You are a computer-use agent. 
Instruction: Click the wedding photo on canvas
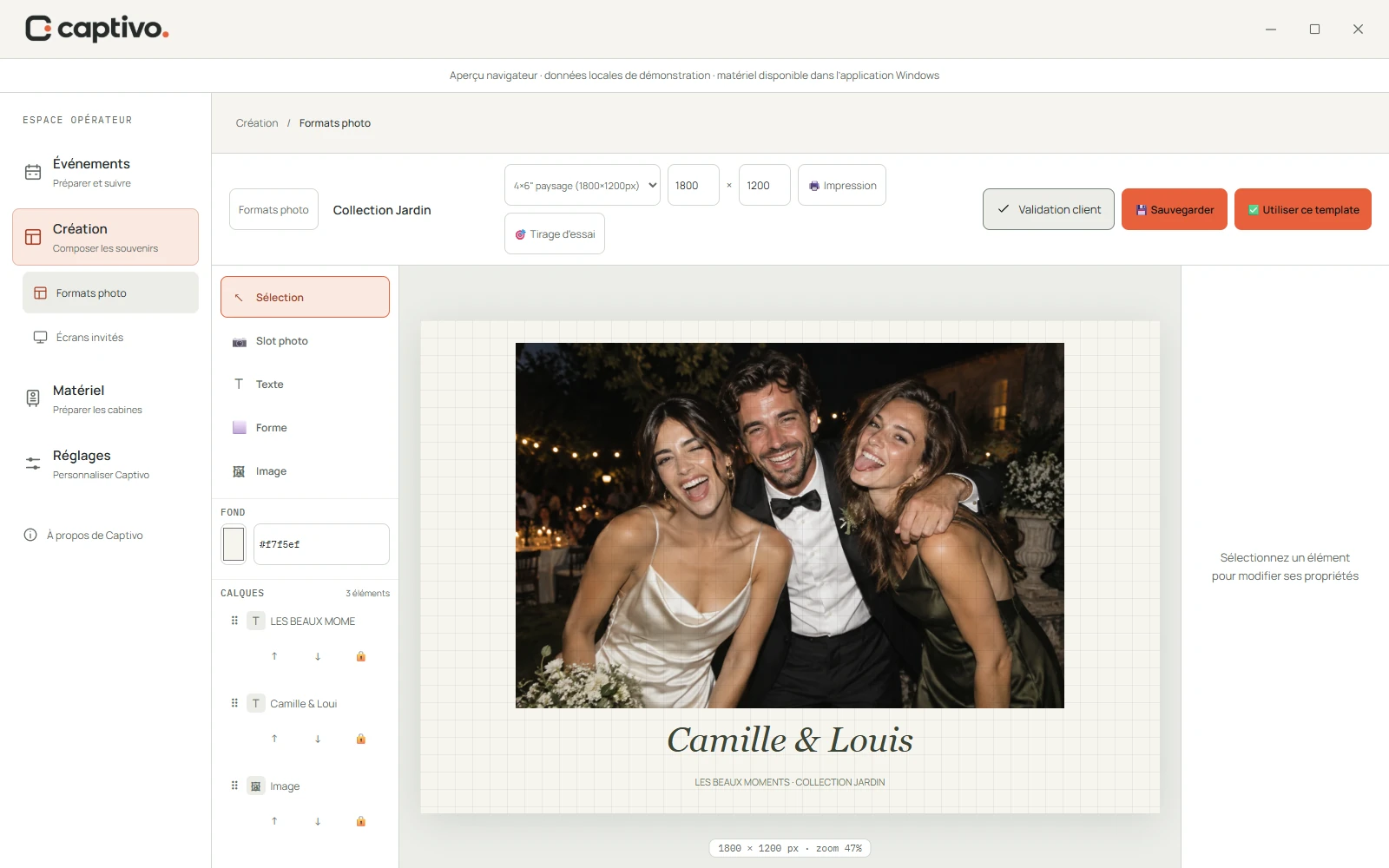point(790,525)
